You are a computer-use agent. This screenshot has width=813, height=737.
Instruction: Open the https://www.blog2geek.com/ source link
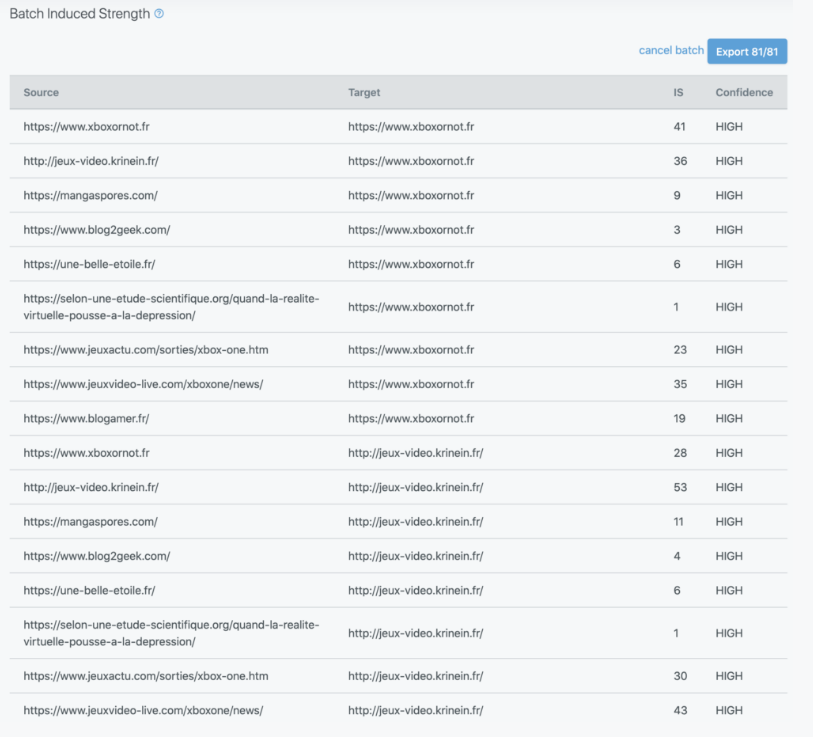pos(95,229)
